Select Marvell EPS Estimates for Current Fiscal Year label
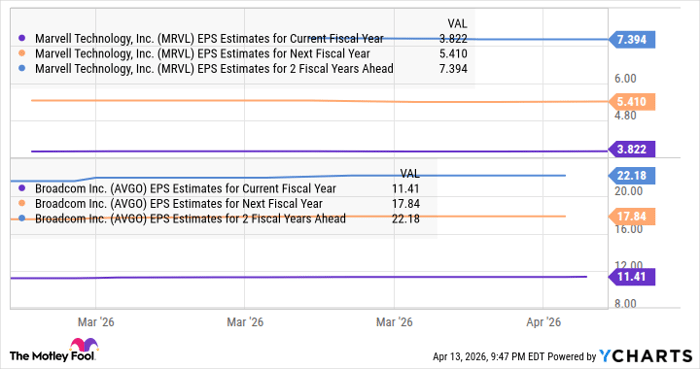This screenshot has width=700, height=369. click(209, 39)
